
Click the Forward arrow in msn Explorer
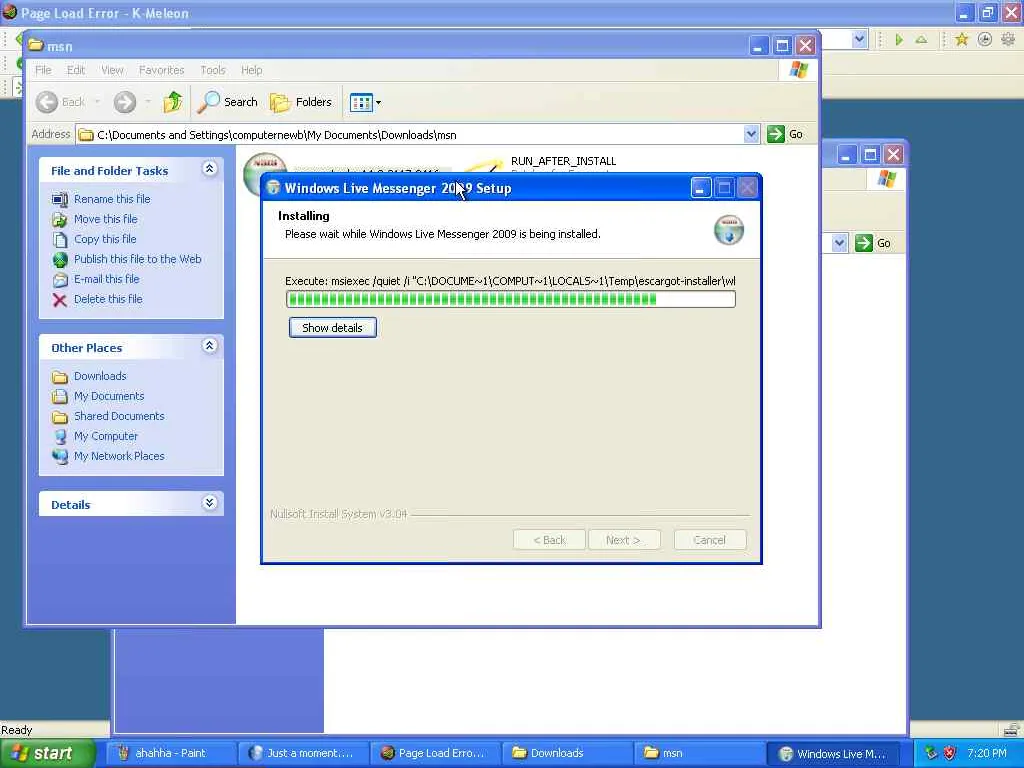pyautogui.click(x=125, y=102)
